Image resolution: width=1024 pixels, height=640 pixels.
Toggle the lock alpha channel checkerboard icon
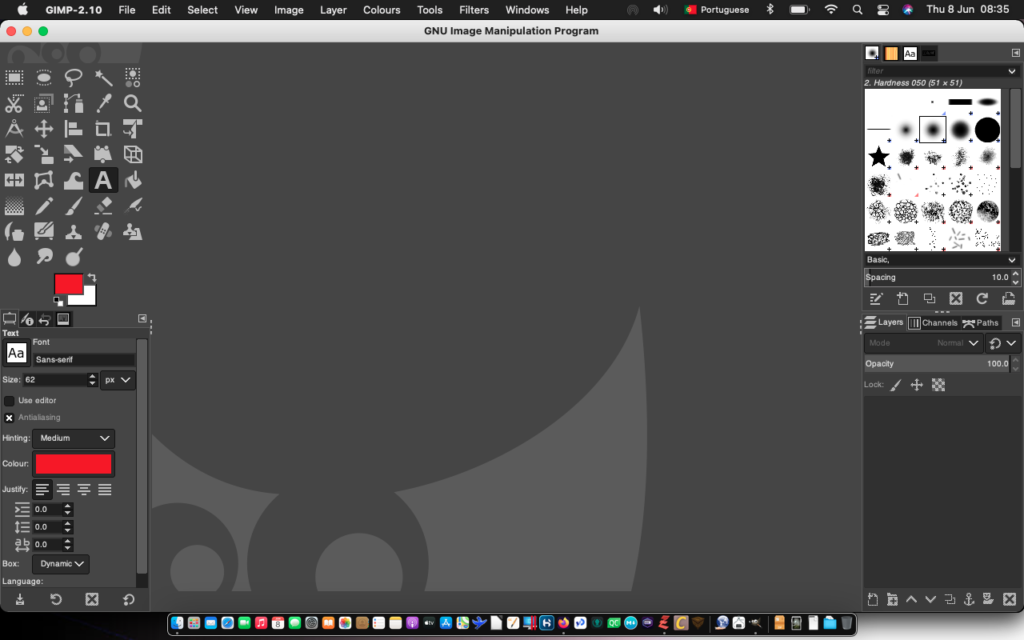pos(938,384)
